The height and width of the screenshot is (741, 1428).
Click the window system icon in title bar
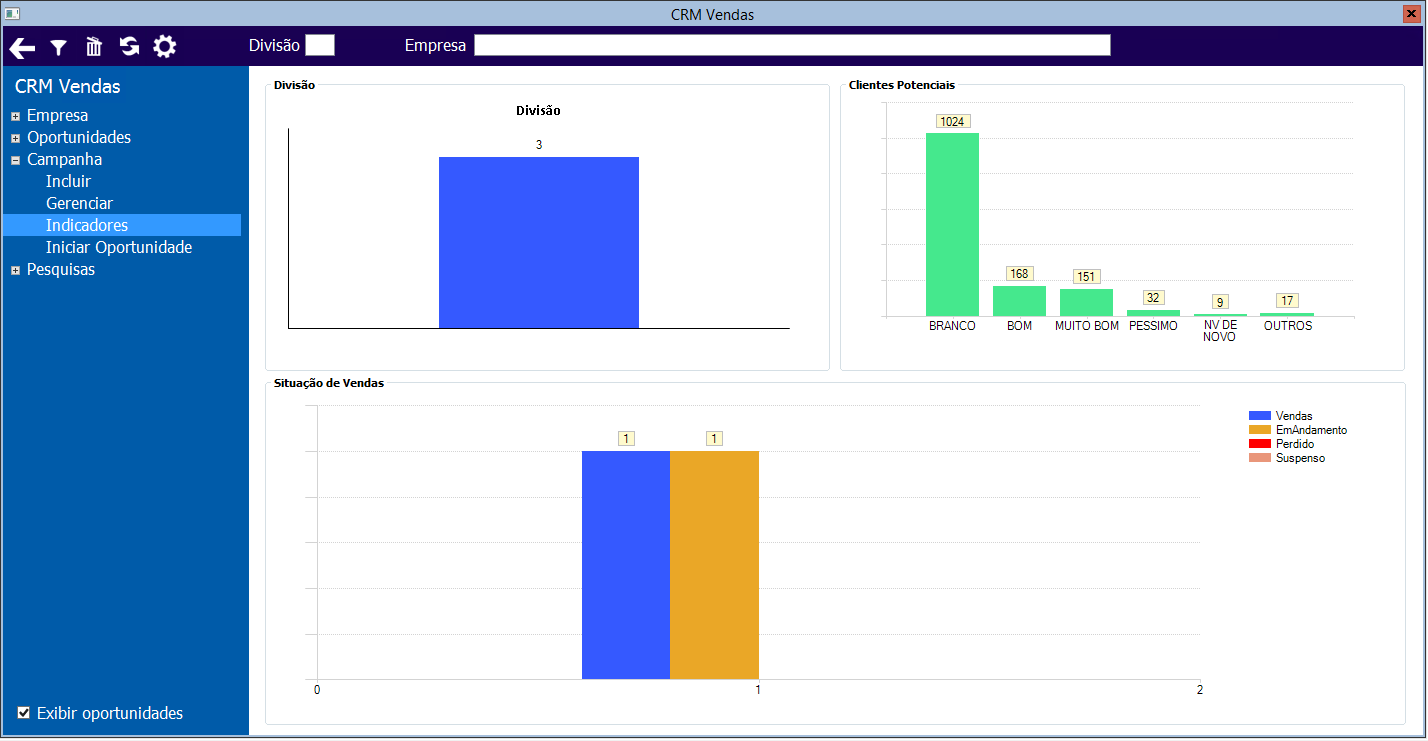click(x=12, y=14)
